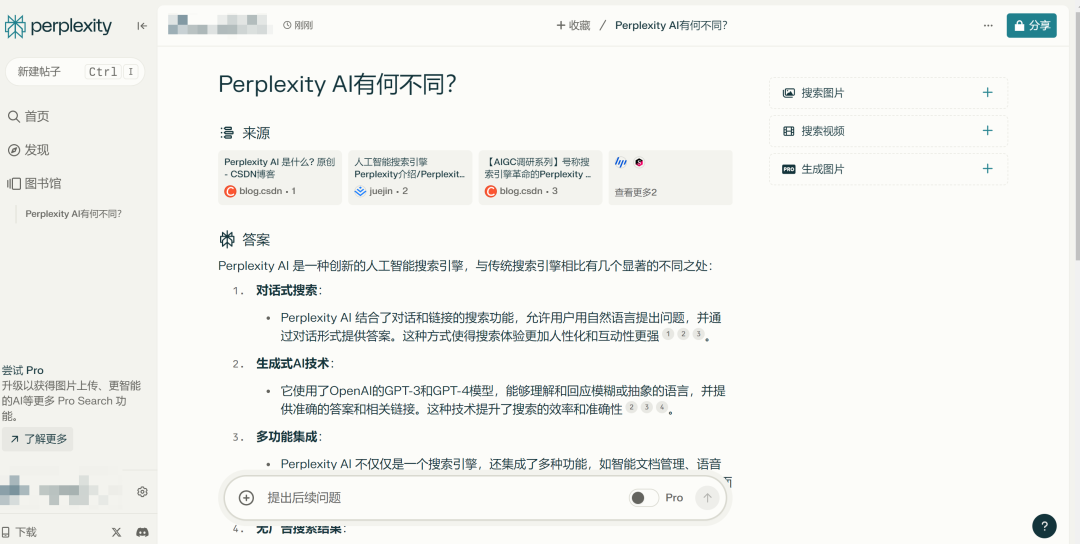
Task: Click citation 1 in 对话式搜索 paragraph
Action: click(x=667, y=335)
